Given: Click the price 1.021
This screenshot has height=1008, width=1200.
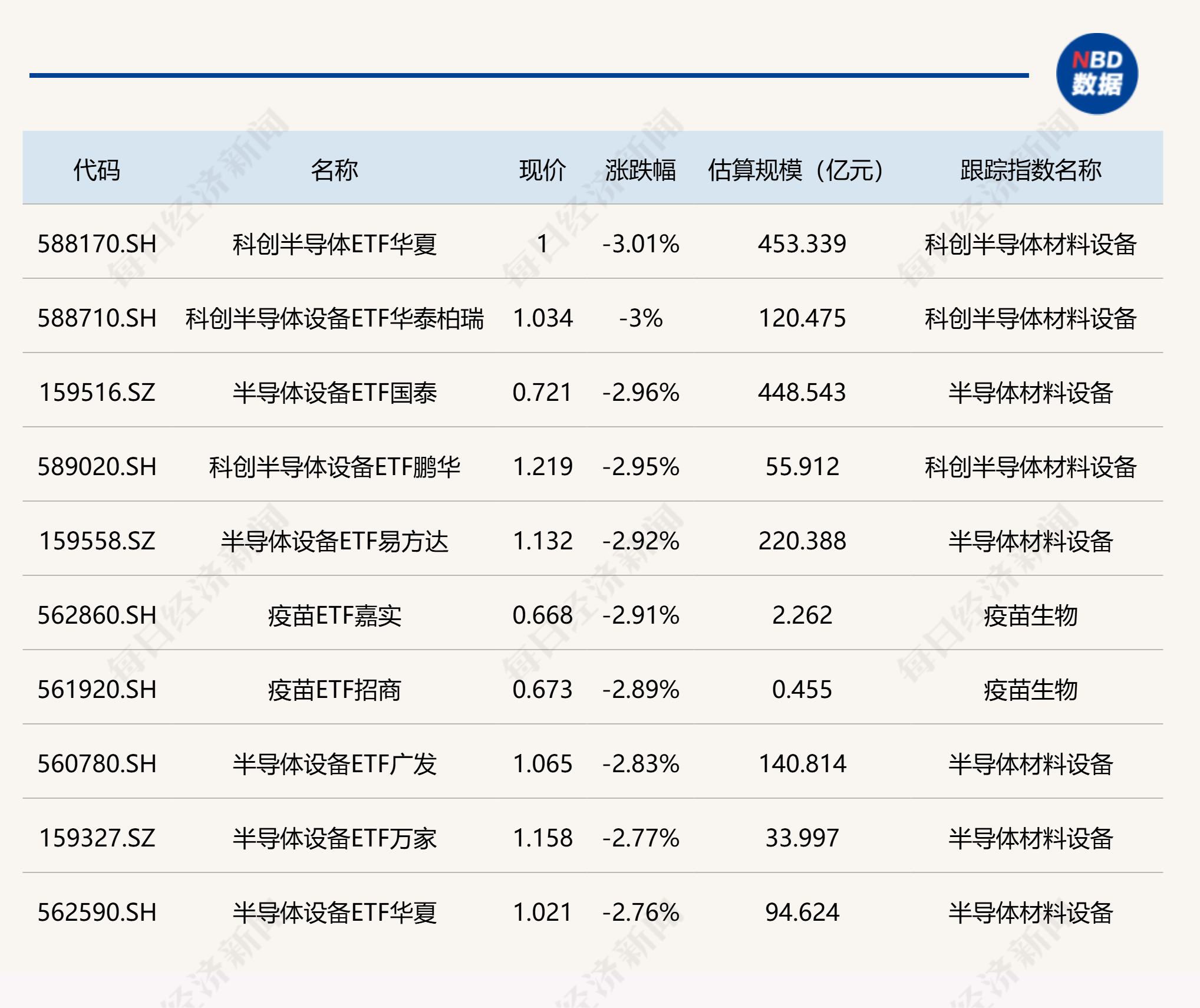Looking at the screenshot, I should click(x=543, y=913).
